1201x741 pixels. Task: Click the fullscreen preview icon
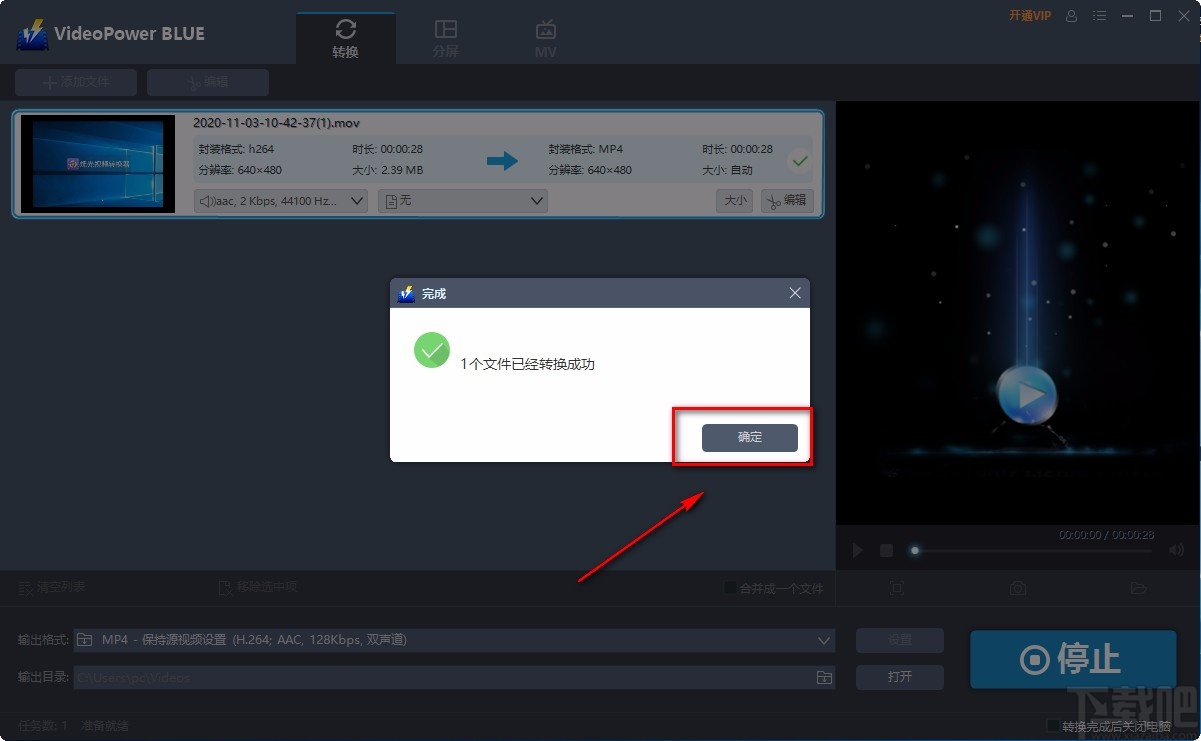(897, 588)
